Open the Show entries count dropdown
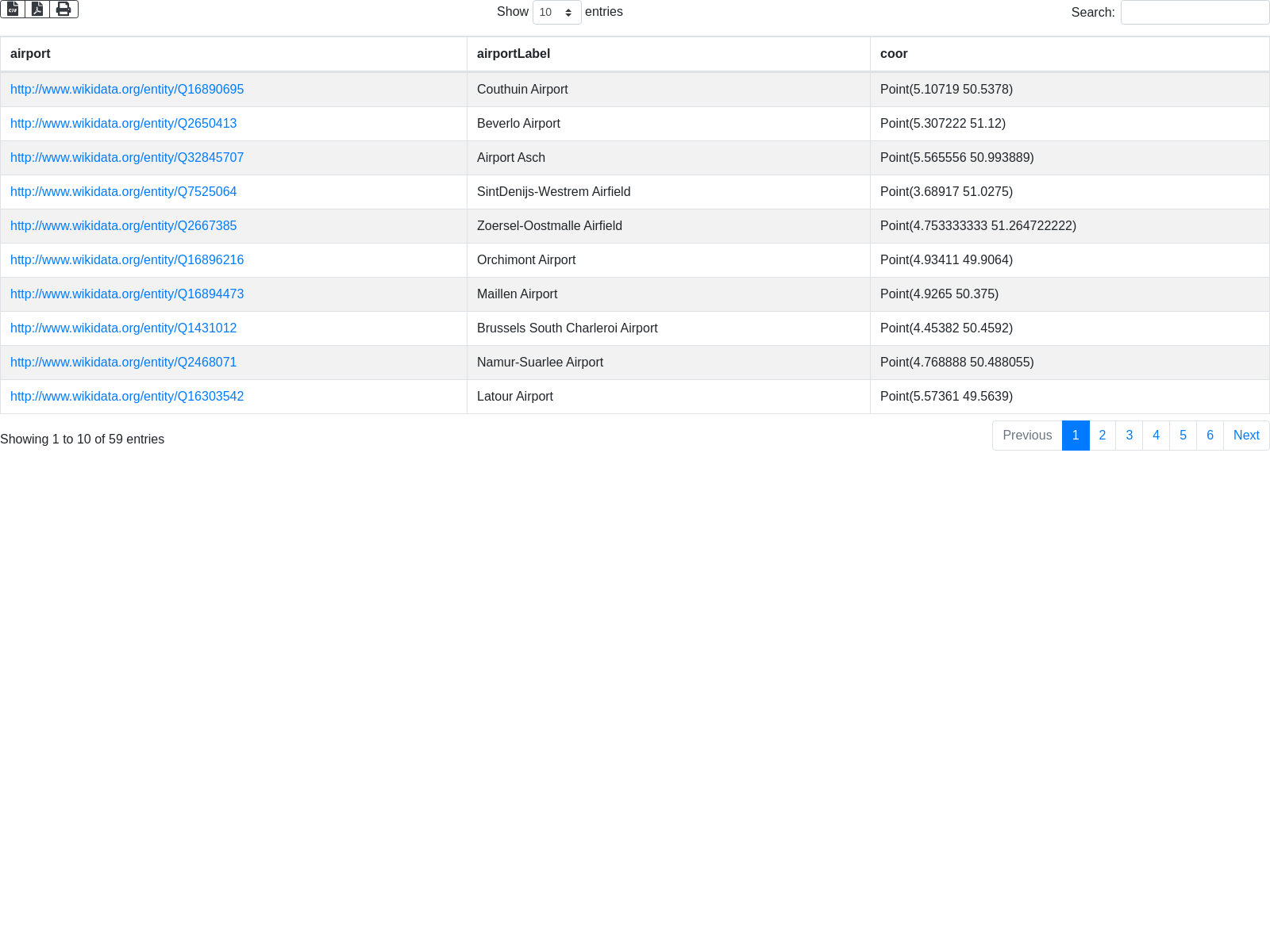This screenshot has width=1270, height=952. click(556, 13)
